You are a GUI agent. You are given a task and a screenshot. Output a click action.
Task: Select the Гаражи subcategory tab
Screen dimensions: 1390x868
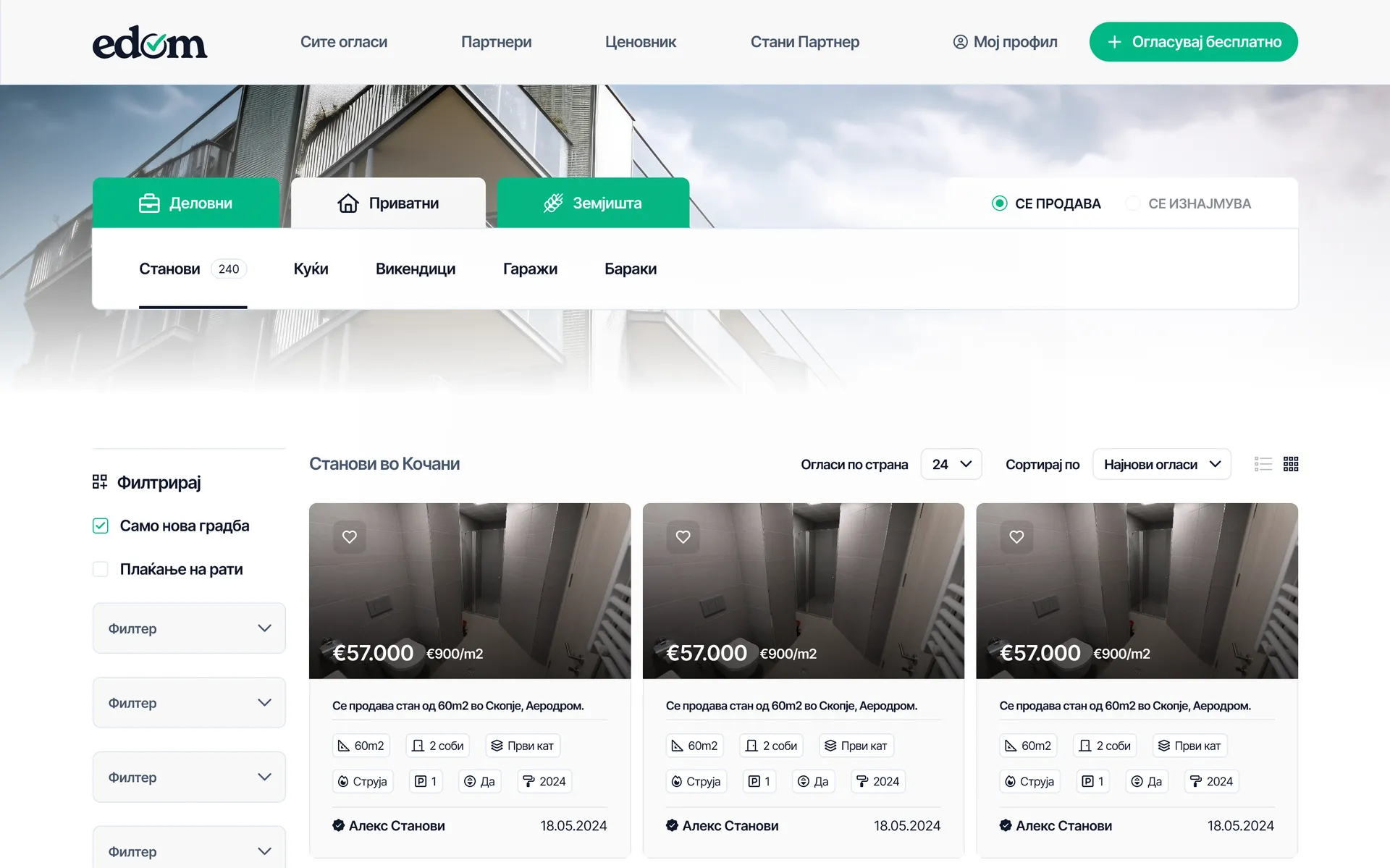coord(530,269)
